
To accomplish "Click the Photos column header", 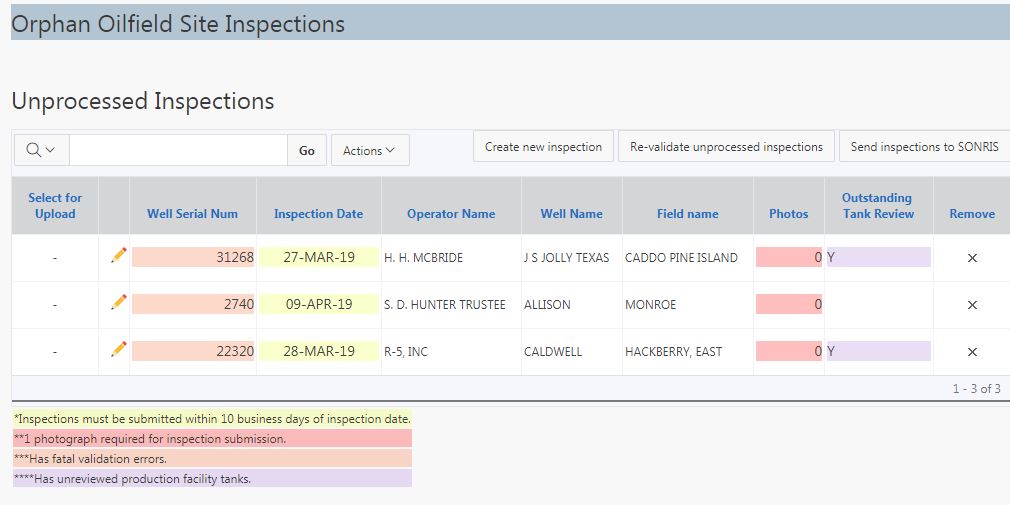I will pos(788,214).
